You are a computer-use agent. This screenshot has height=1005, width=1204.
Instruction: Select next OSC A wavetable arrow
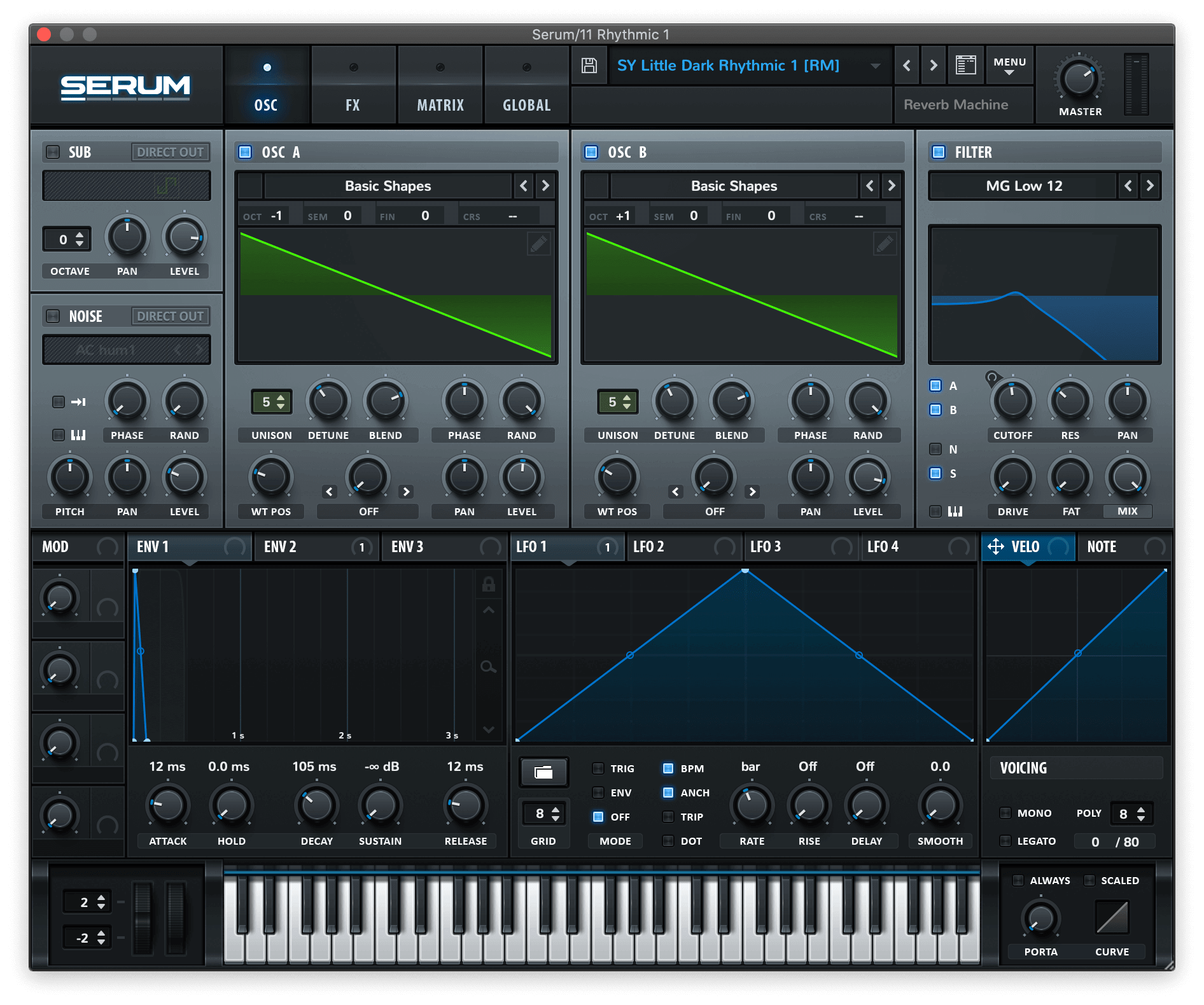click(x=545, y=186)
